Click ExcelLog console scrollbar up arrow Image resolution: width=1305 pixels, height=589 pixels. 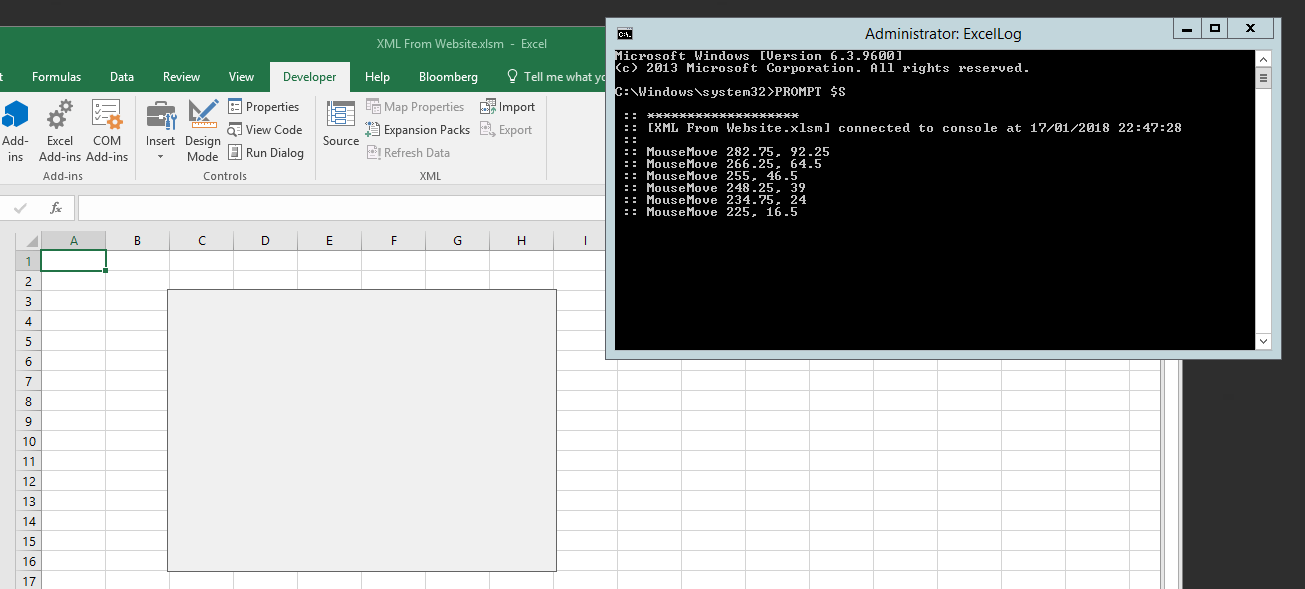click(x=1263, y=58)
